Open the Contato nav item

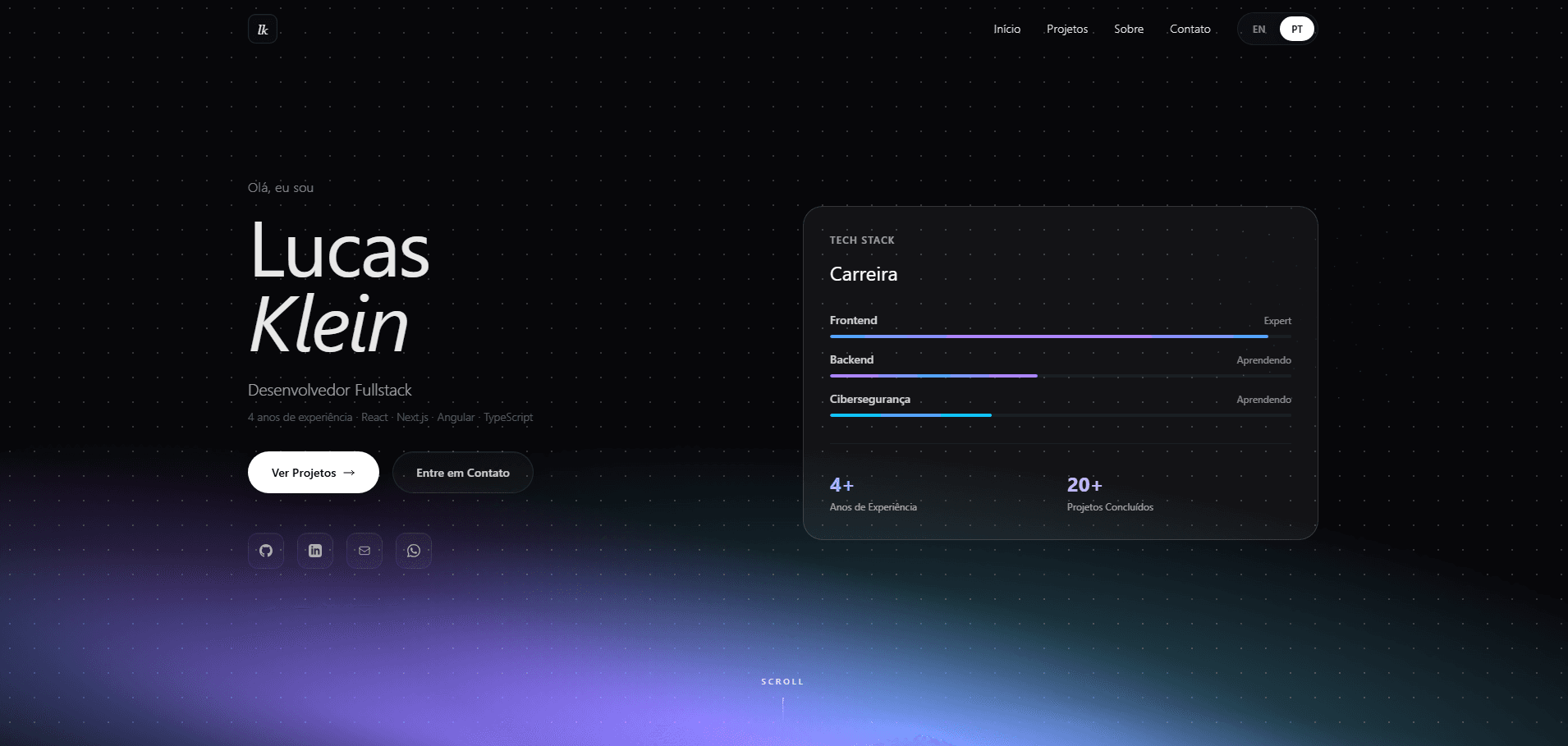(x=1190, y=29)
